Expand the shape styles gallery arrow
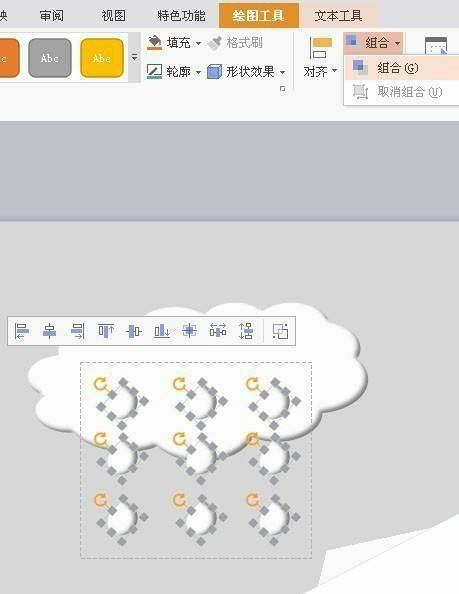 pos(134,57)
